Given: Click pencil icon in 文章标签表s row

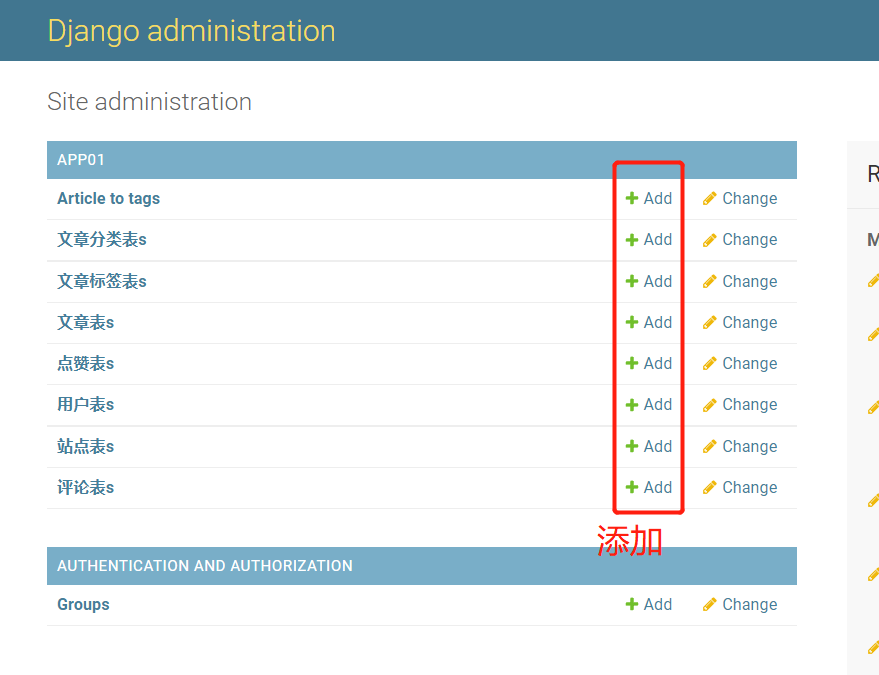Looking at the screenshot, I should tap(710, 281).
